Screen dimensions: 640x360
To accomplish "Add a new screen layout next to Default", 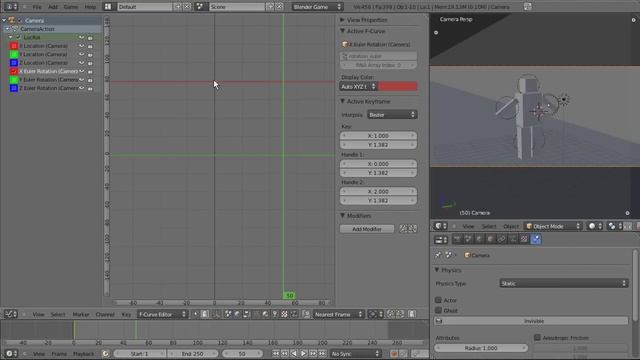I will click(x=178, y=7).
